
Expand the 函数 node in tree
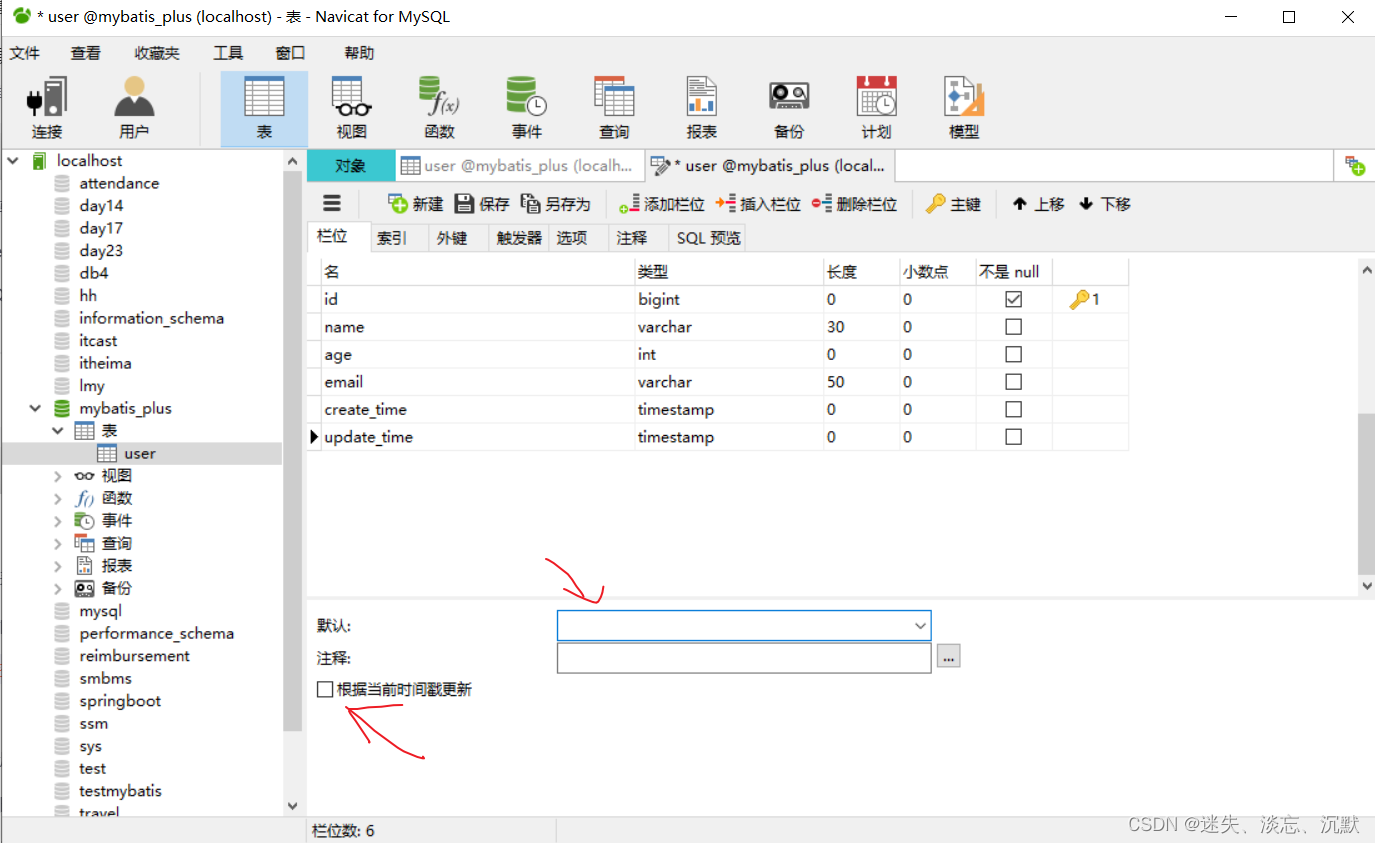(58, 498)
